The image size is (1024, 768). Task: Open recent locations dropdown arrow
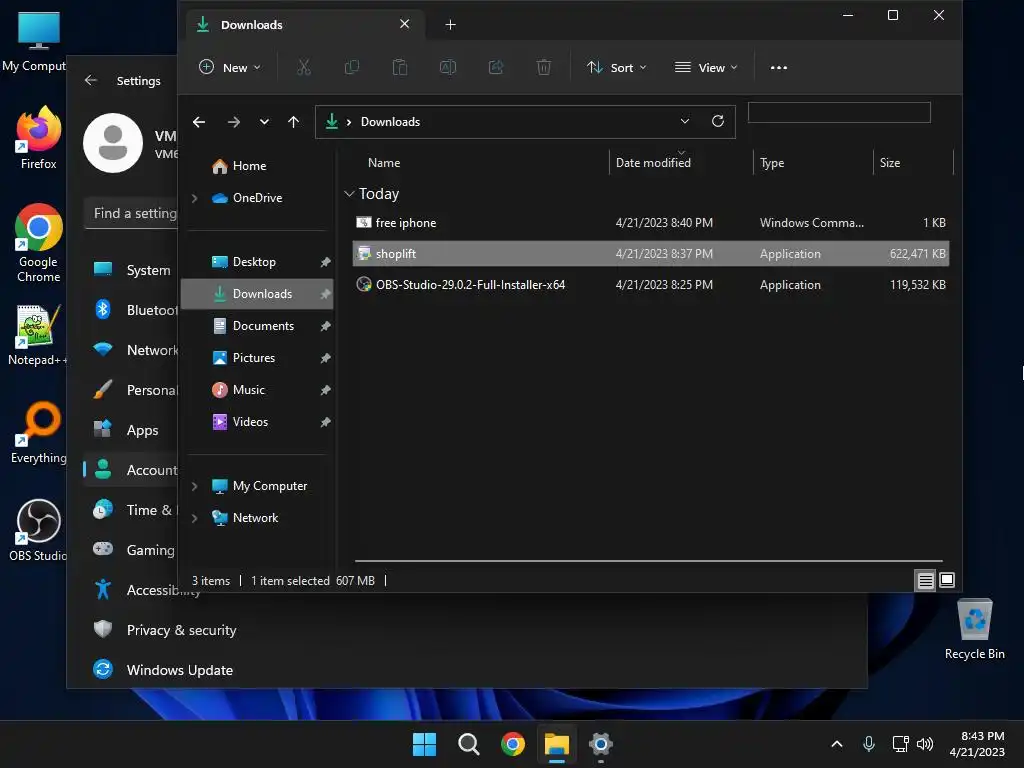tap(264, 122)
